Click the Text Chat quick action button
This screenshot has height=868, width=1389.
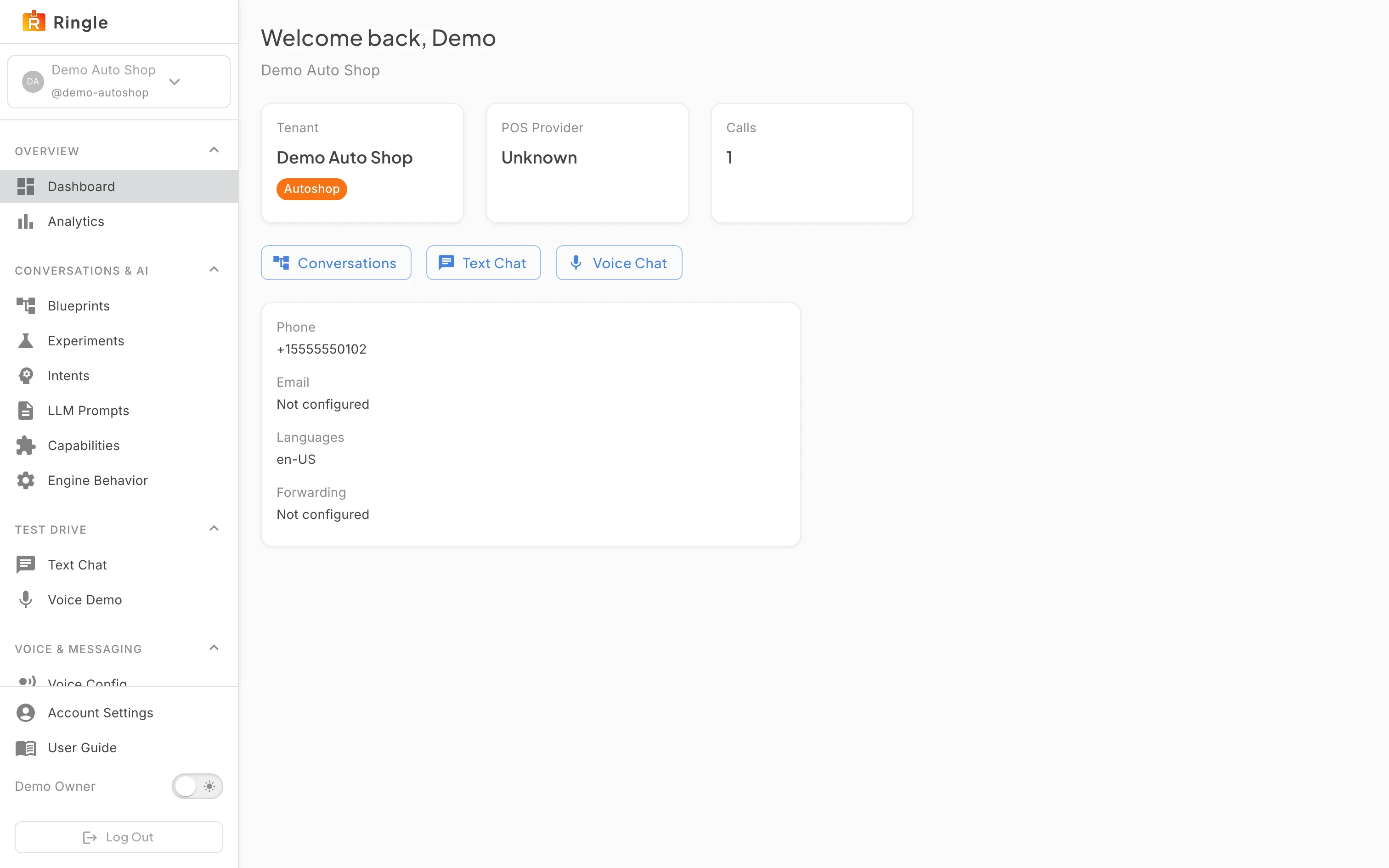pos(483,263)
